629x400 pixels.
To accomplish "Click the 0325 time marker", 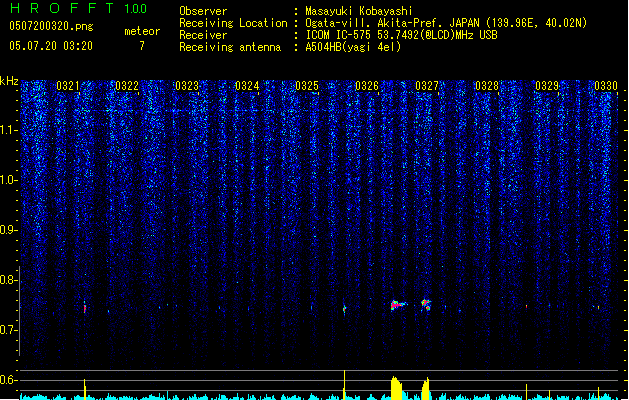I will pyautogui.click(x=307, y=86).
